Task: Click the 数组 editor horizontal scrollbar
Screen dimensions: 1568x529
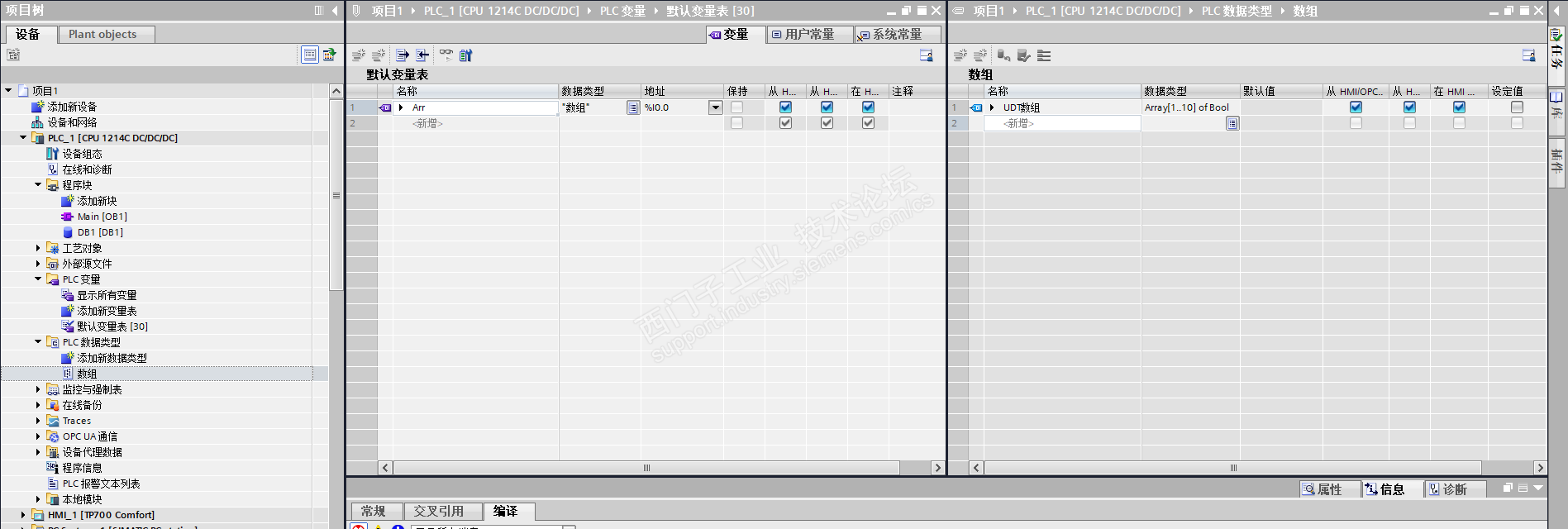Action: [x=1233, y=468]
